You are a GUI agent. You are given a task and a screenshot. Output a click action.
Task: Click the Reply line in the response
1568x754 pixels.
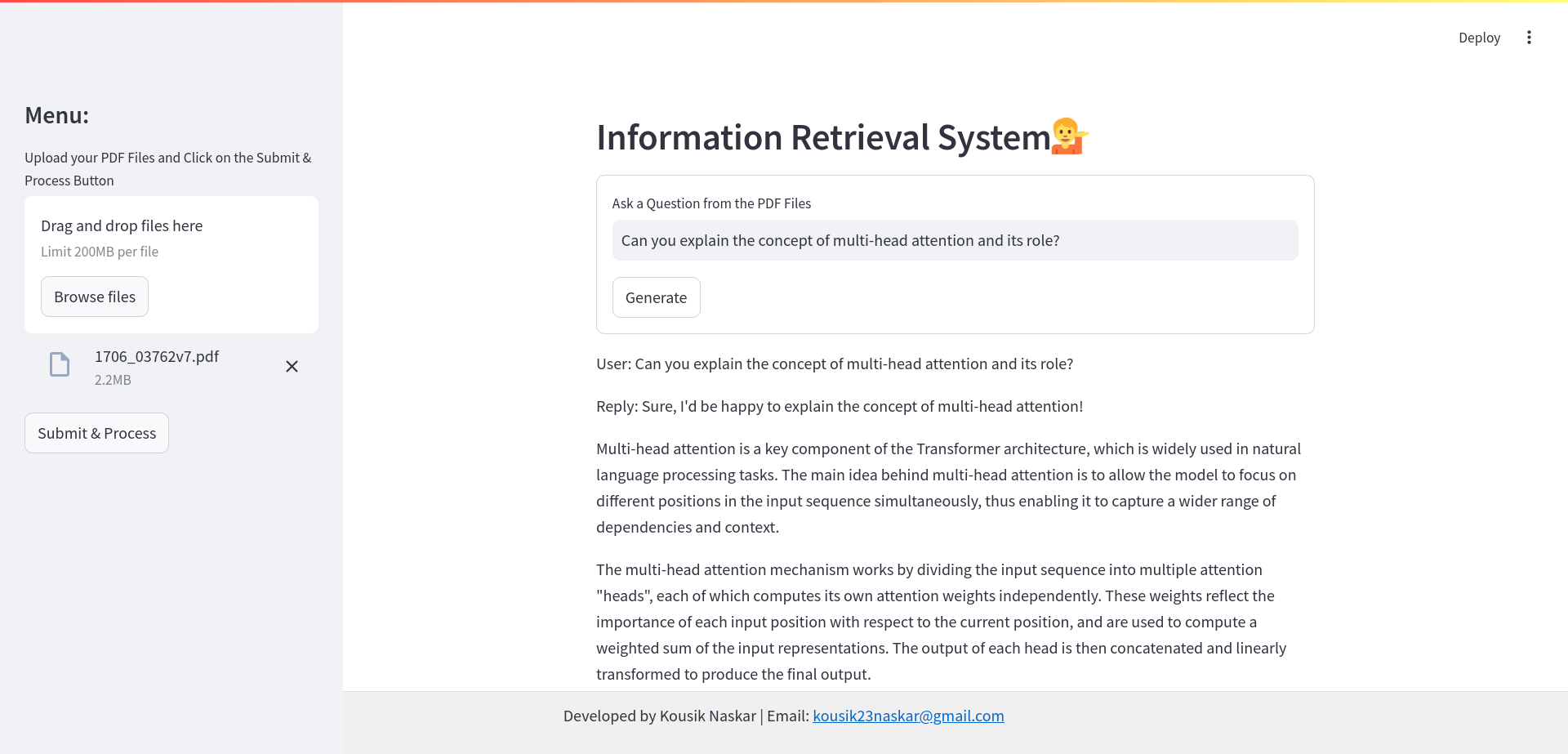(x=839, y=406)
